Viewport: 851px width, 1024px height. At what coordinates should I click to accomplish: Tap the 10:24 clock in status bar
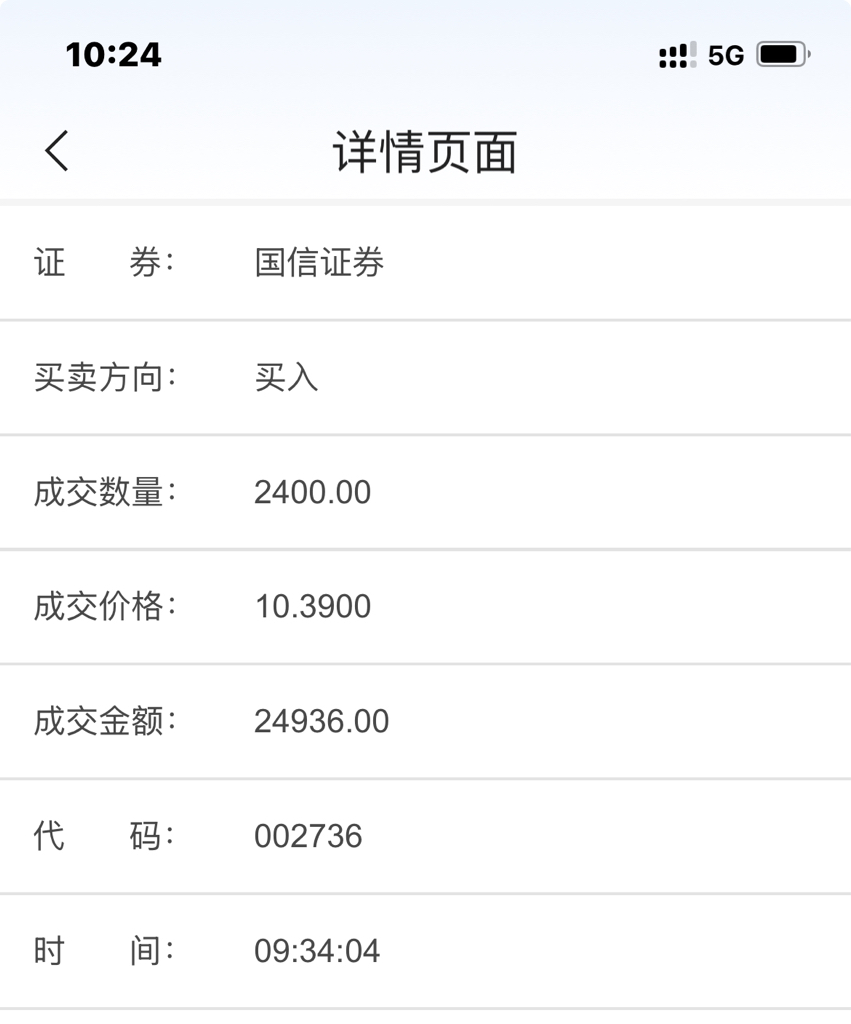coord(113,55)
